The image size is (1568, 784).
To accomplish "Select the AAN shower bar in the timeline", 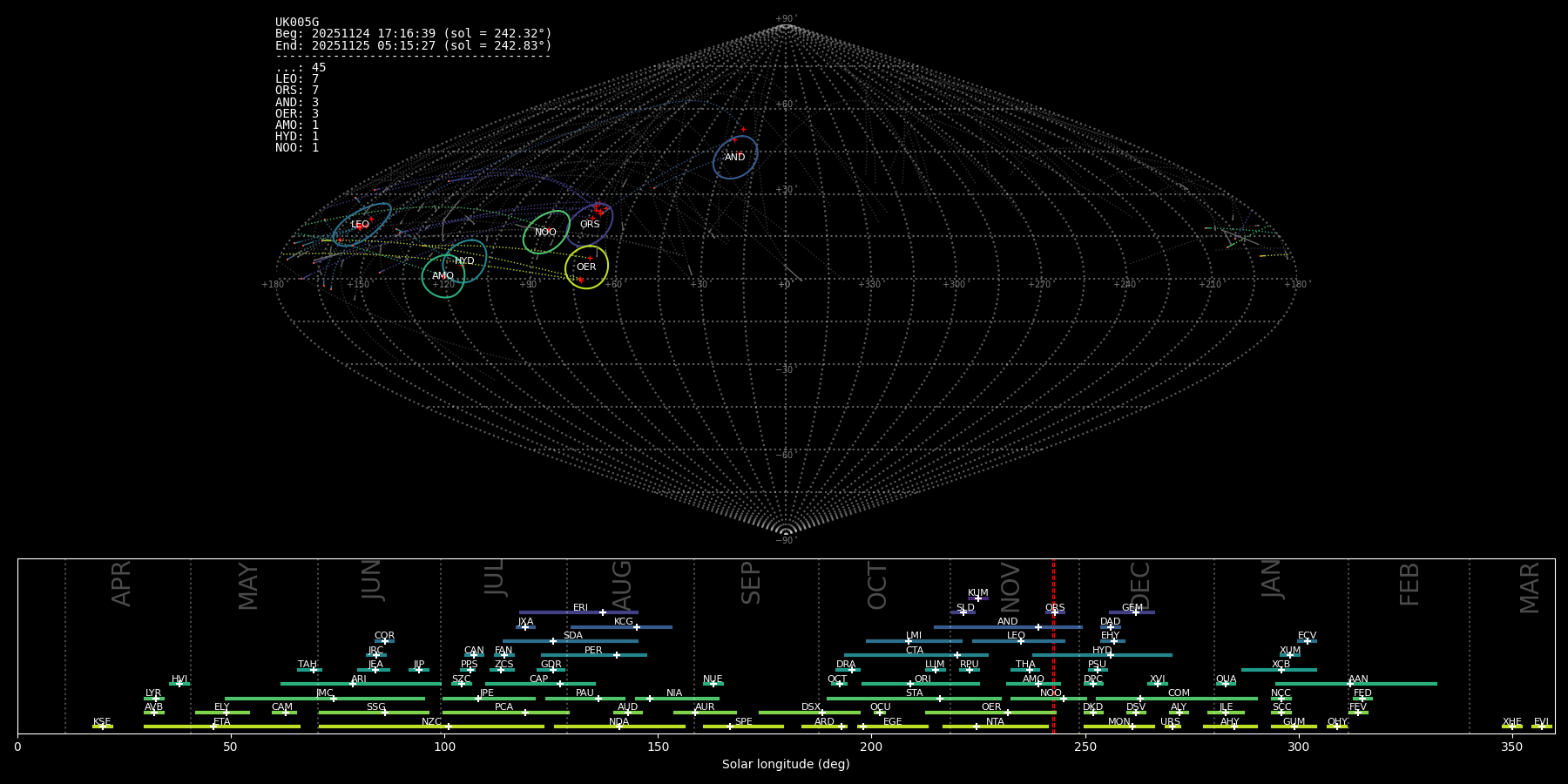I will click(1356, 684).
